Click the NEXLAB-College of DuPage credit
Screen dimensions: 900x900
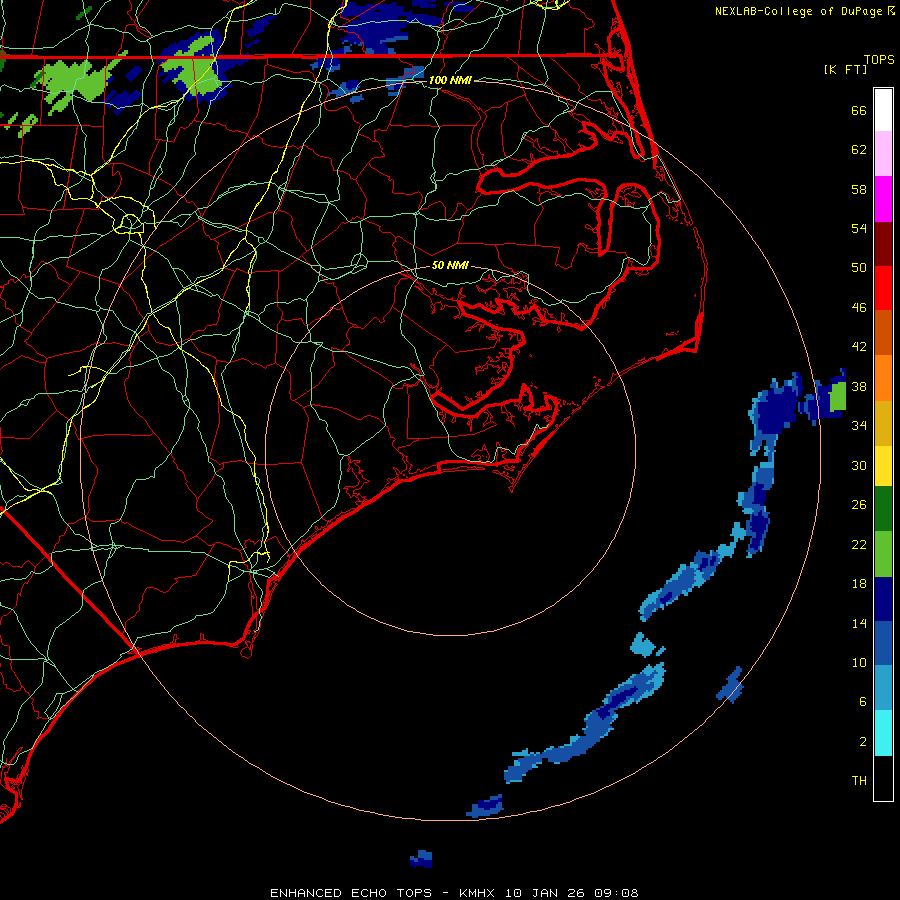804,11
